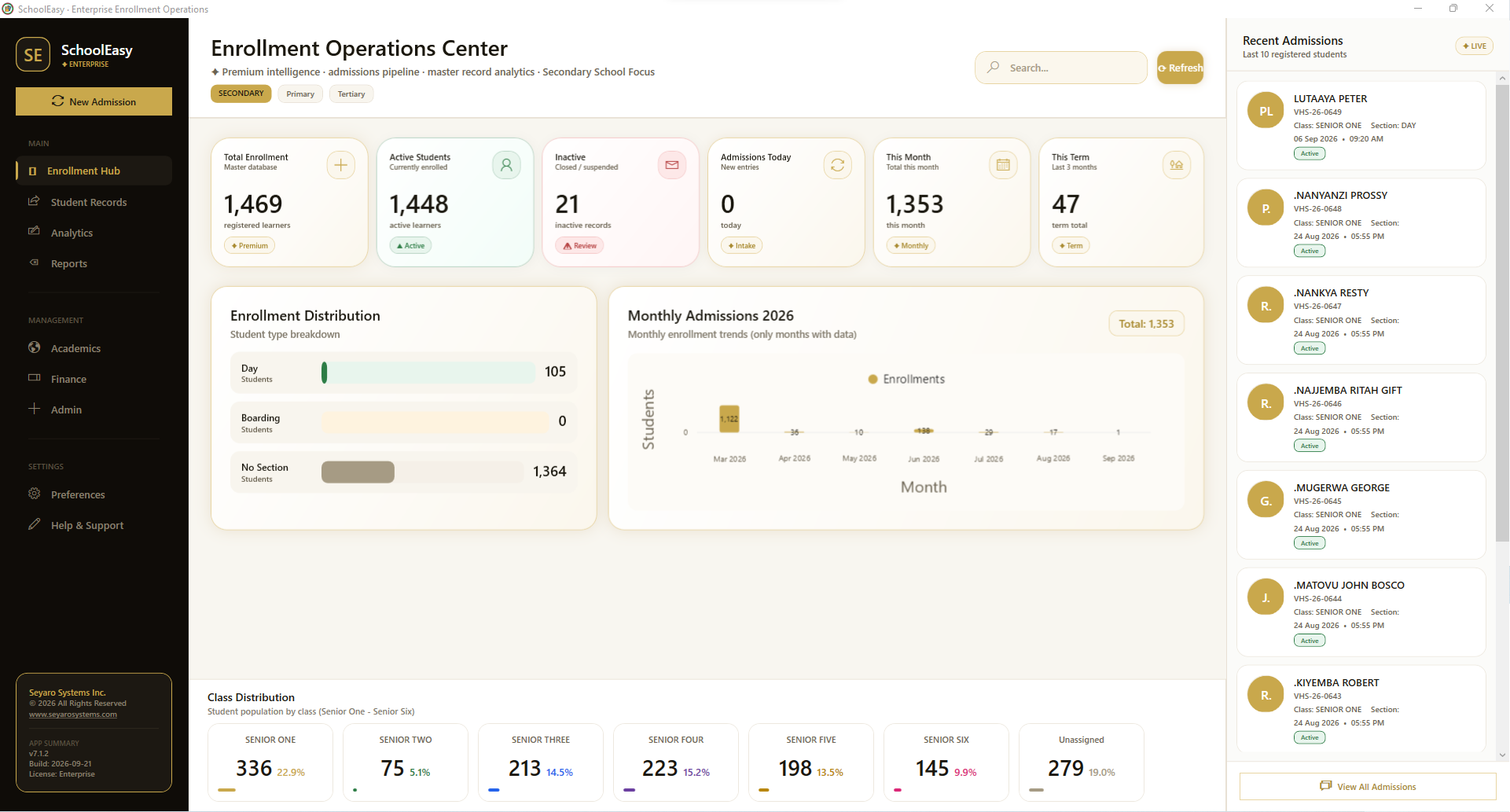
Task: Switch to the Primary school tab
Action: (x=300, y=94)
